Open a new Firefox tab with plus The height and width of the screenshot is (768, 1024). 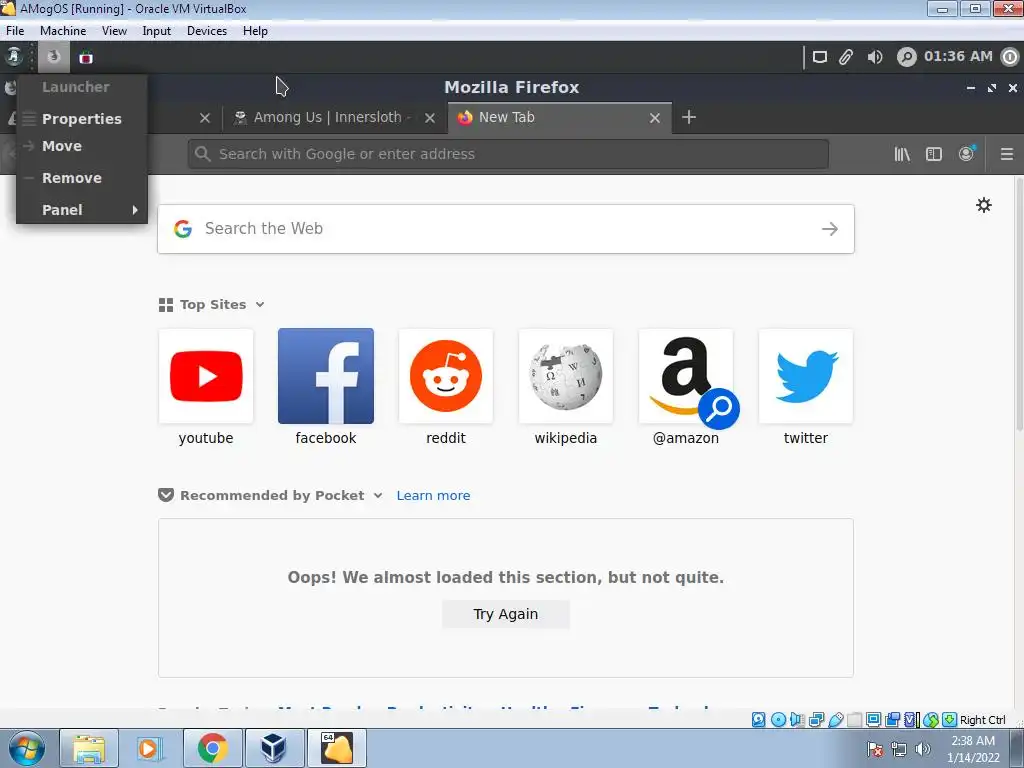pos(688,118)
